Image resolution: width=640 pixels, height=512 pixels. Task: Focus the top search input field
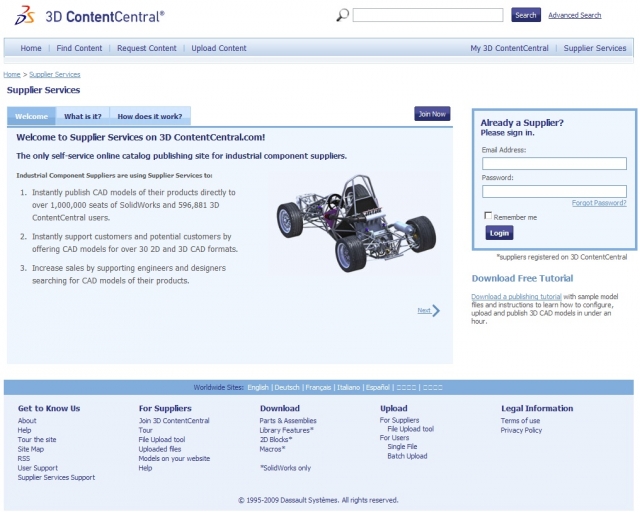[428, 15]
